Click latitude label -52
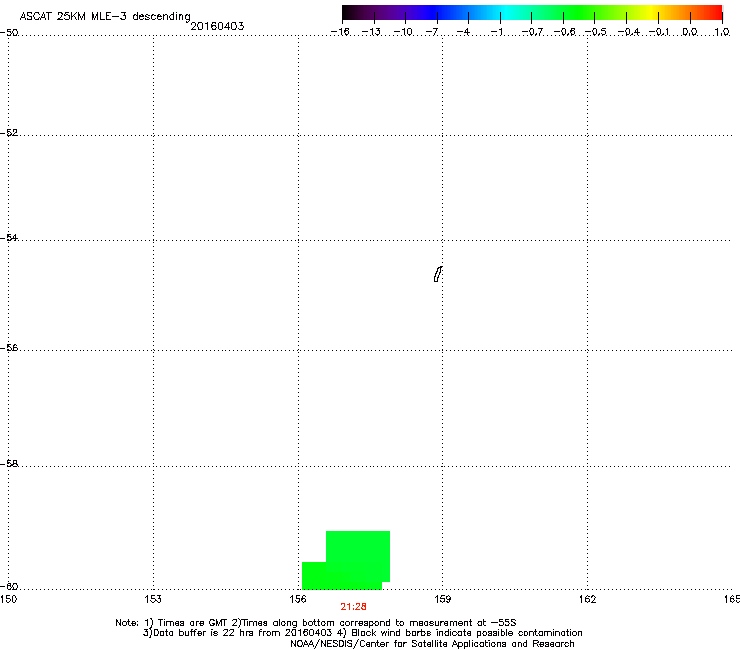Viewport: 740px width, 650px height. pos(9,133)
